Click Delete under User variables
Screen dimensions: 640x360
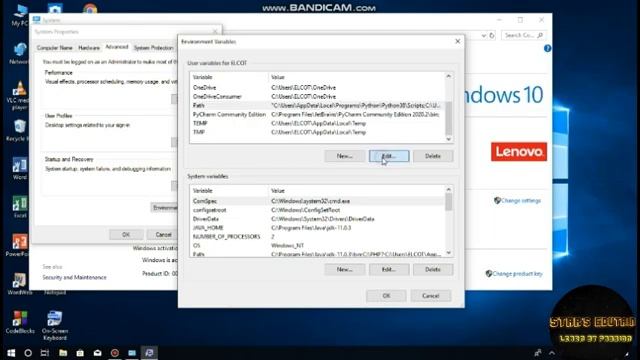tap(433, 156)
